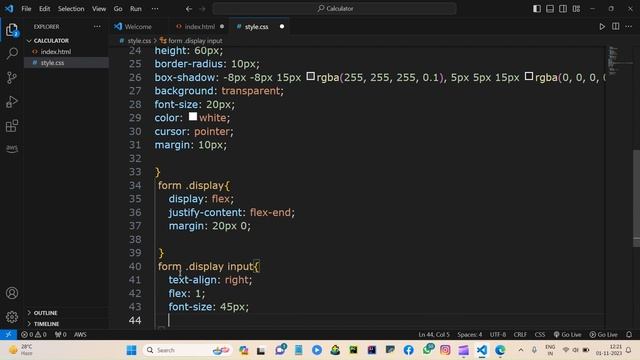The width and height of the screenshot is (640, 360).
Task: Click the editor vertical scrollbar thumb
Action: pos(636,198)
